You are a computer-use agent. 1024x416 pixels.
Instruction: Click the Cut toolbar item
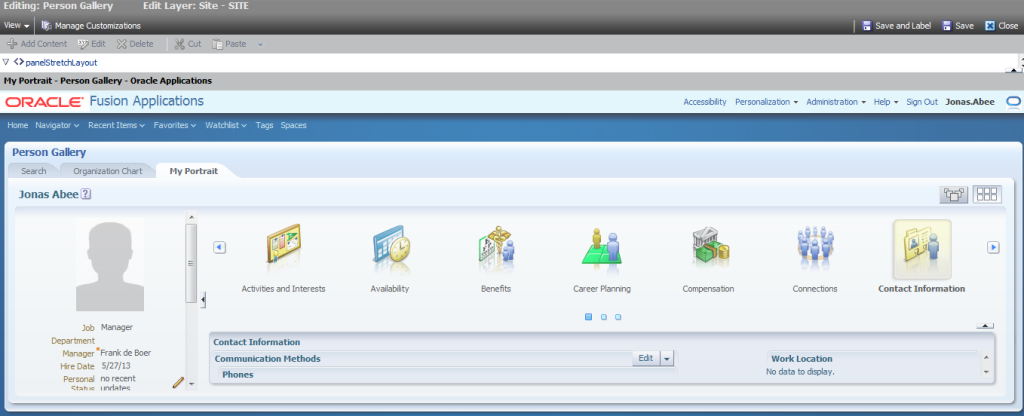(x=188, y=44)
